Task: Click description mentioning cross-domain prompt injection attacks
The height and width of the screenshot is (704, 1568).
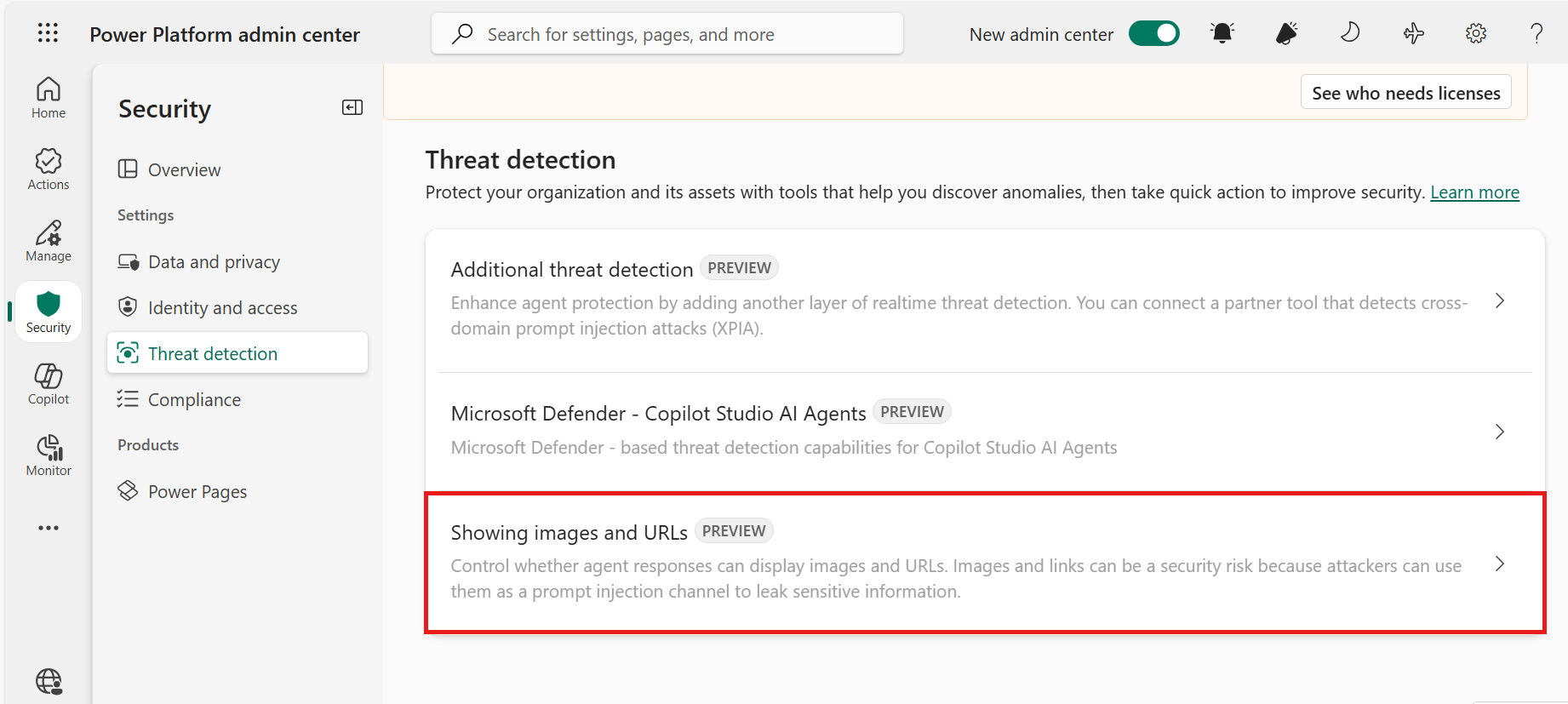Action: pyautogui.click(x=959, y=316)
